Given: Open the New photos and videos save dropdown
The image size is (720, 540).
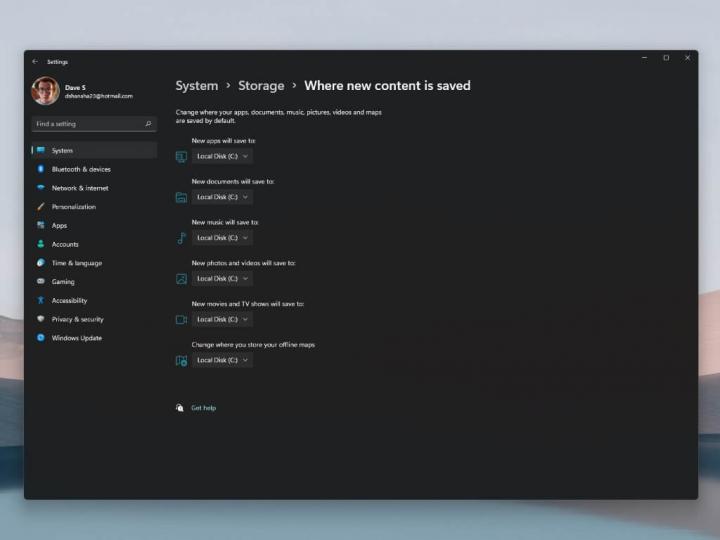Looking at the screenshot, I should 222,279.
